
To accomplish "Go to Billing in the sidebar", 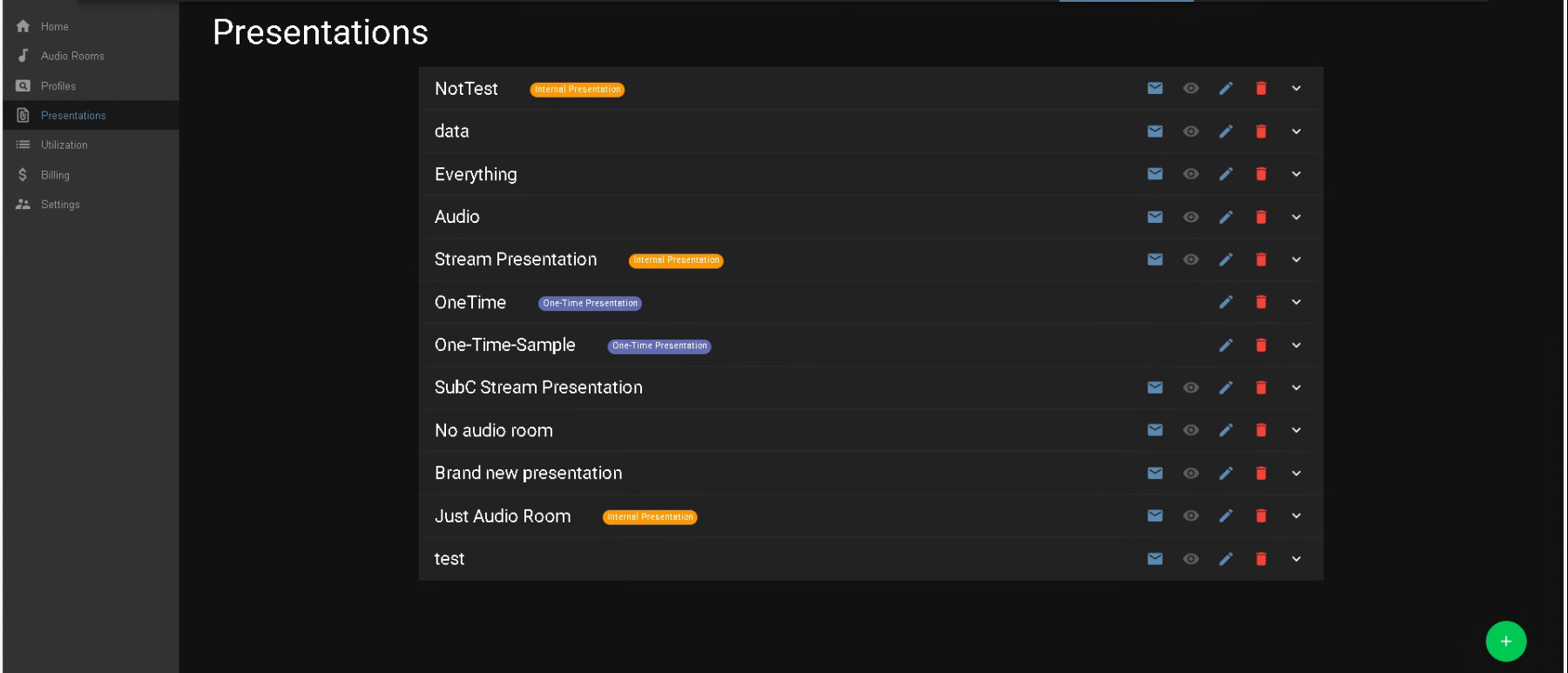I will pos(55,175).
